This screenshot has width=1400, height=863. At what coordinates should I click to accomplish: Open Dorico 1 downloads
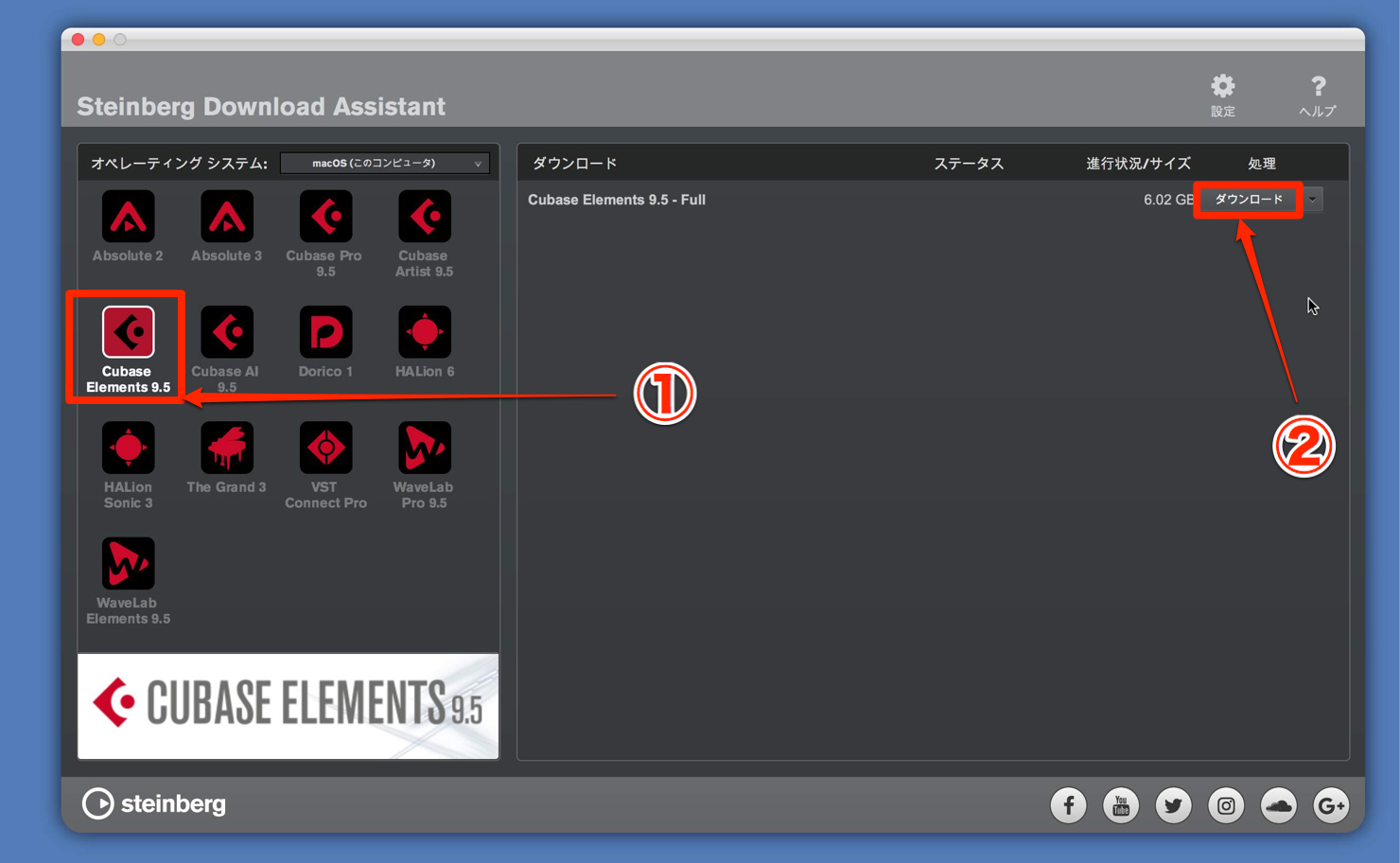click(325, 332)
